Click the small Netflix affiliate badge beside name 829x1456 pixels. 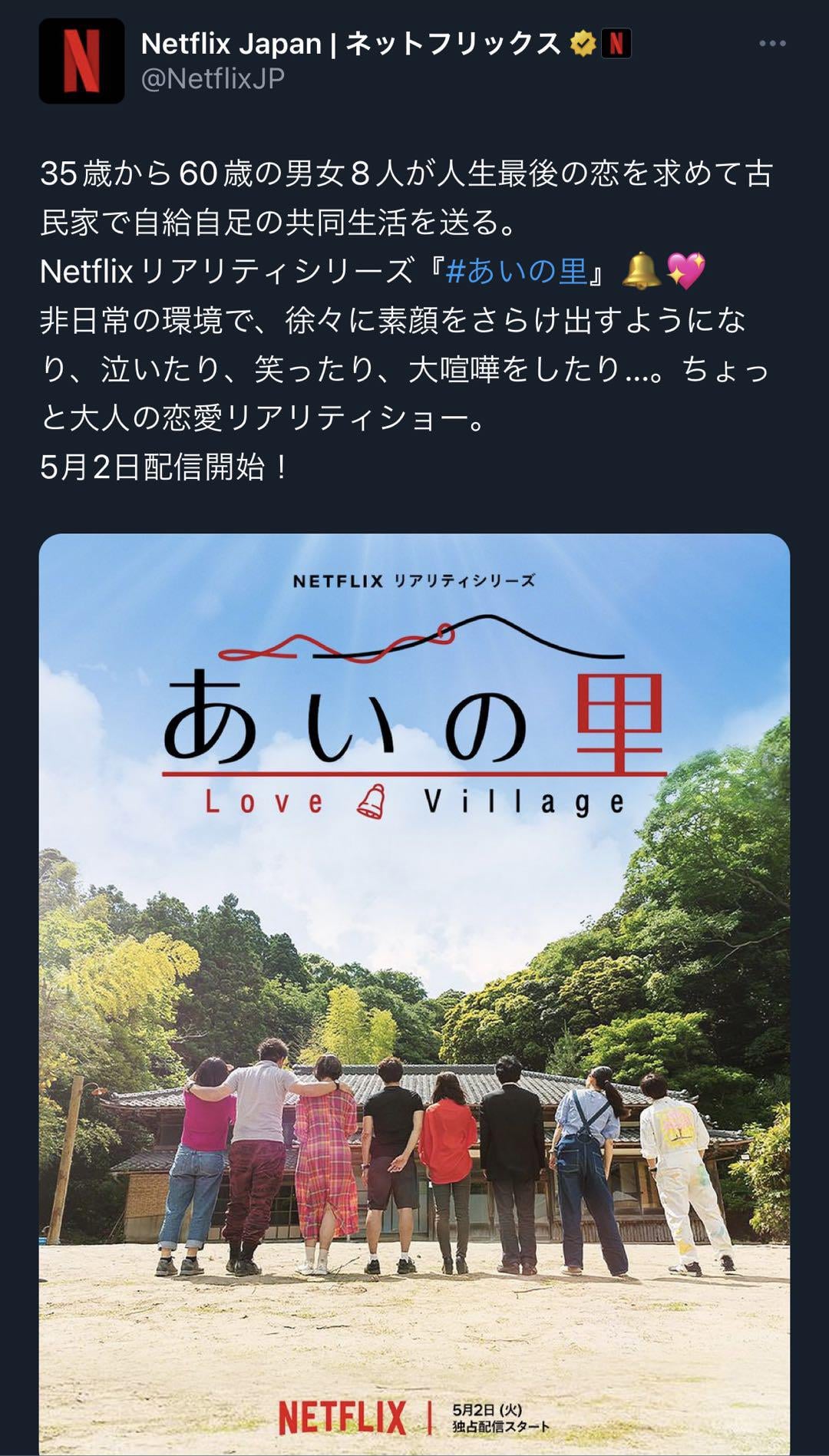click(x=616, y=45)
